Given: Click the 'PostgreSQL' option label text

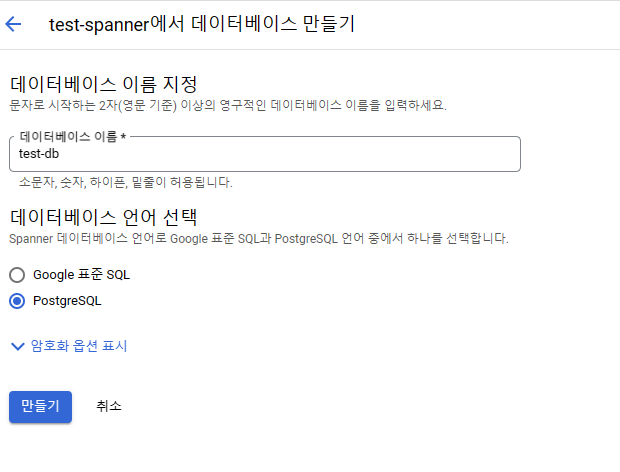Looking at the screenshot, I should pos(67,300).
